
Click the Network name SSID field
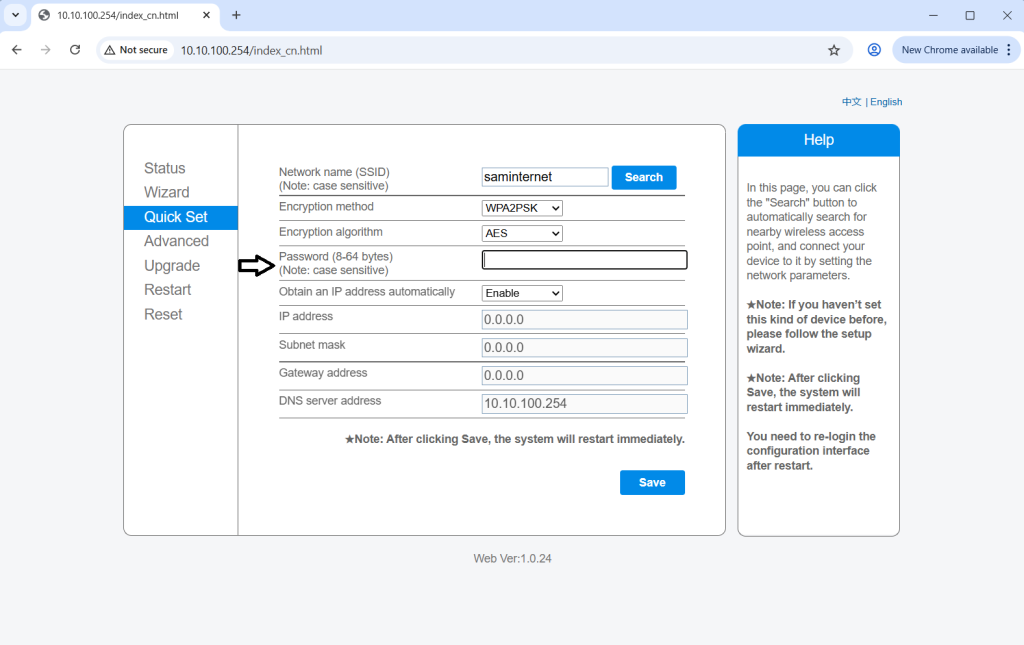[x=545, y=177]
